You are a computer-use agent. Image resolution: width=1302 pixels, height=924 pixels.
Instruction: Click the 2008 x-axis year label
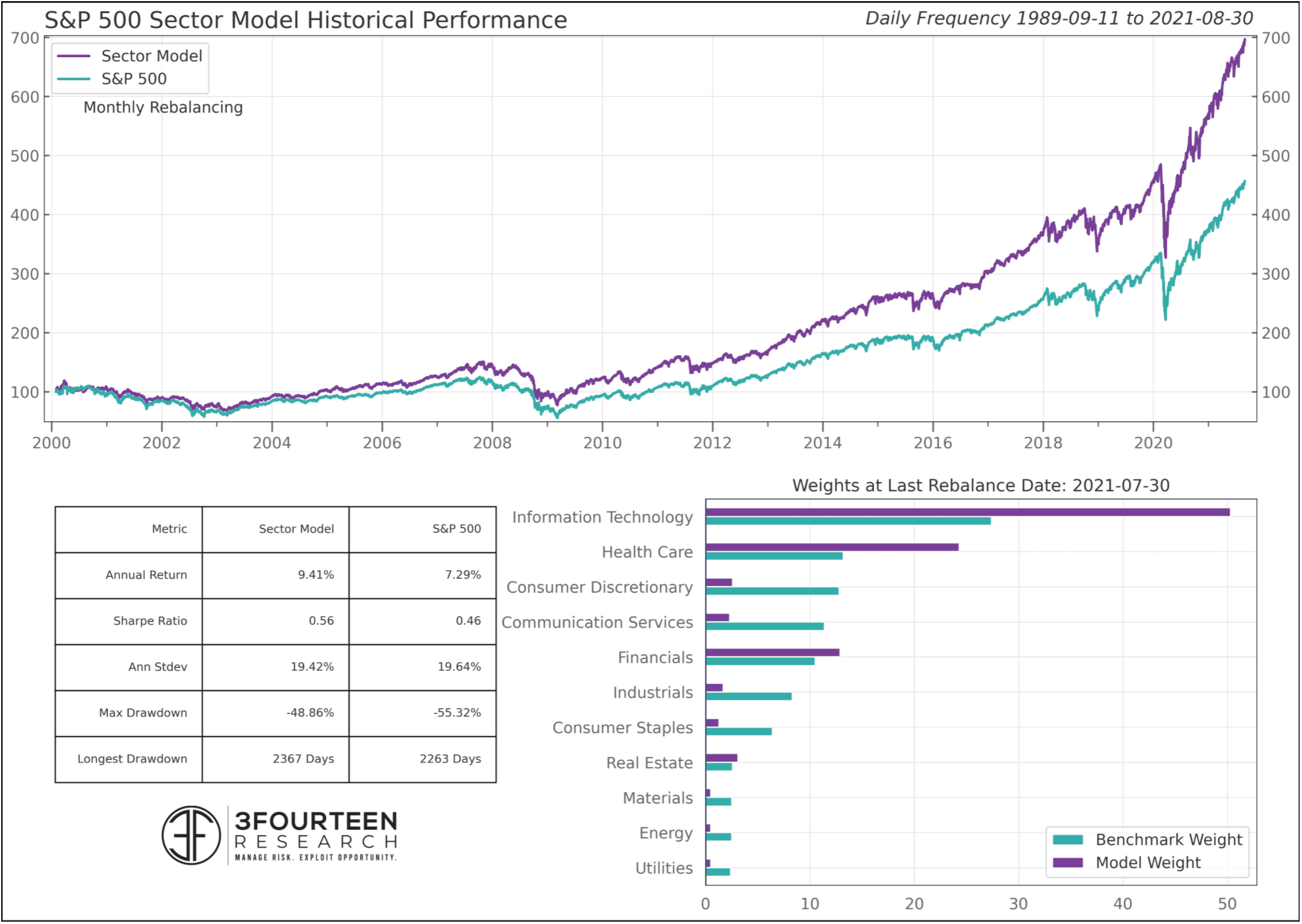[492, 443]
